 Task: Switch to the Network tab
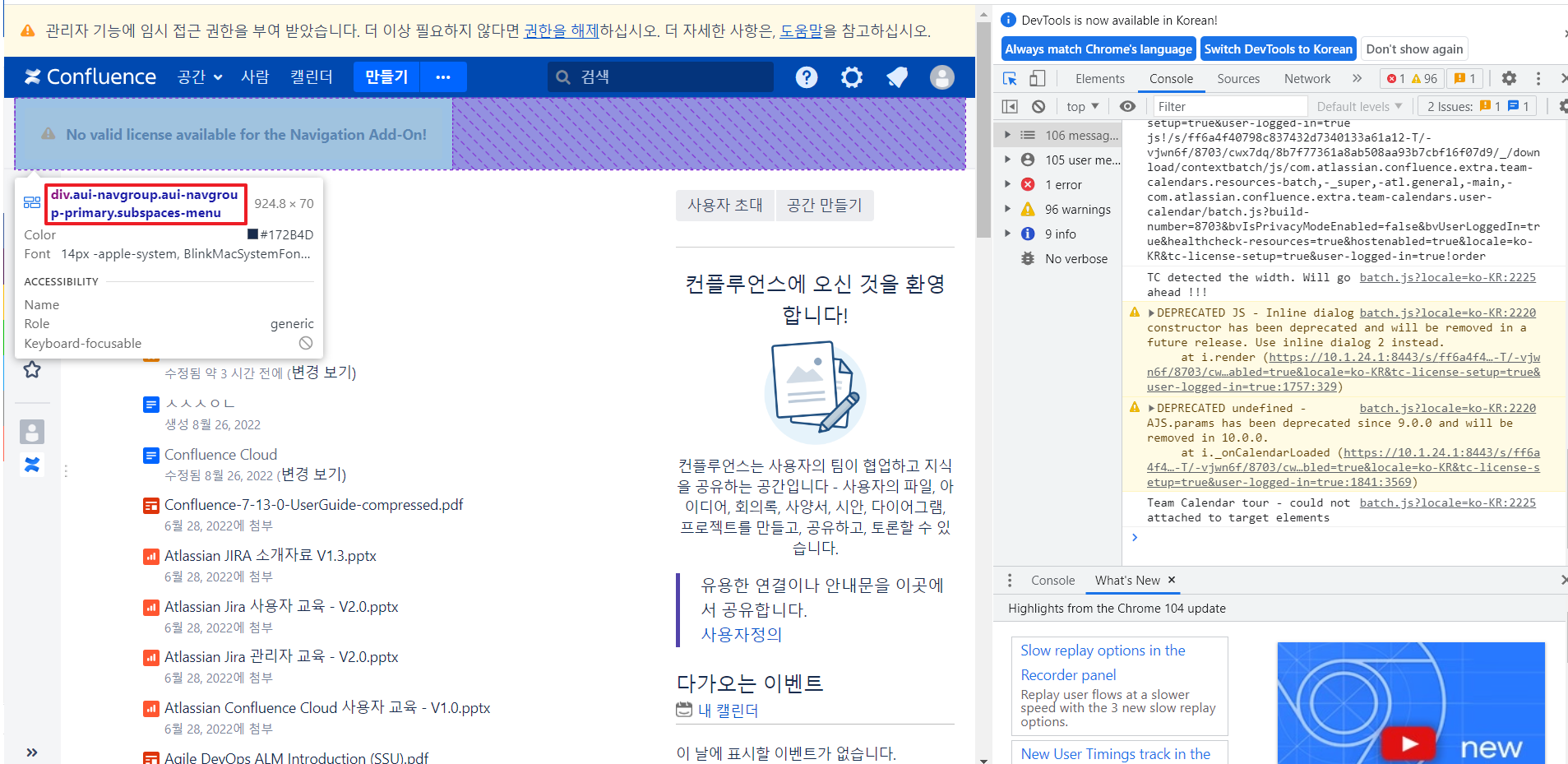click(1307, 78)
